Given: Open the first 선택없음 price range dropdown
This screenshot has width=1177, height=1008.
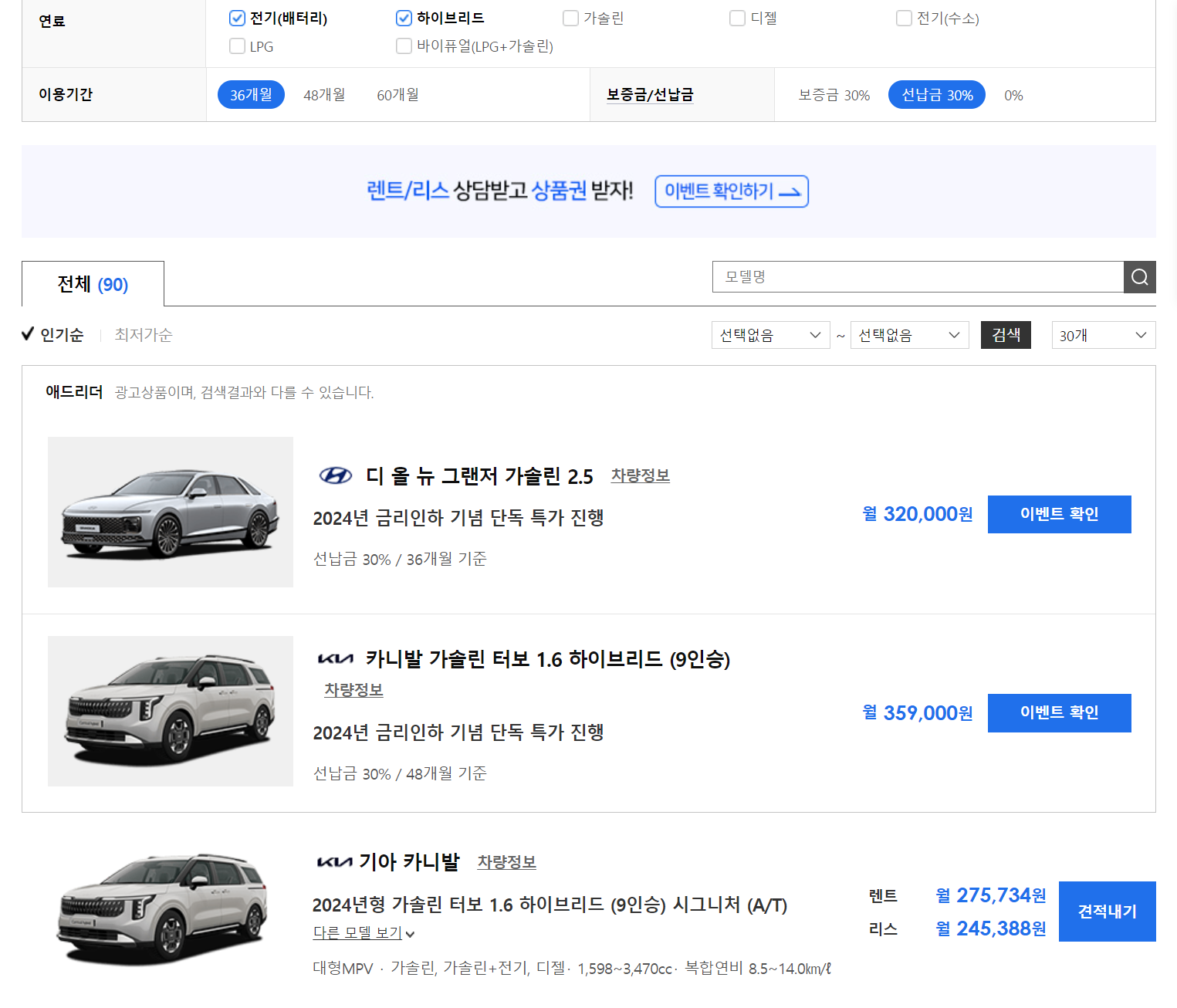Looking at the screenshot, I should [770, 335].
